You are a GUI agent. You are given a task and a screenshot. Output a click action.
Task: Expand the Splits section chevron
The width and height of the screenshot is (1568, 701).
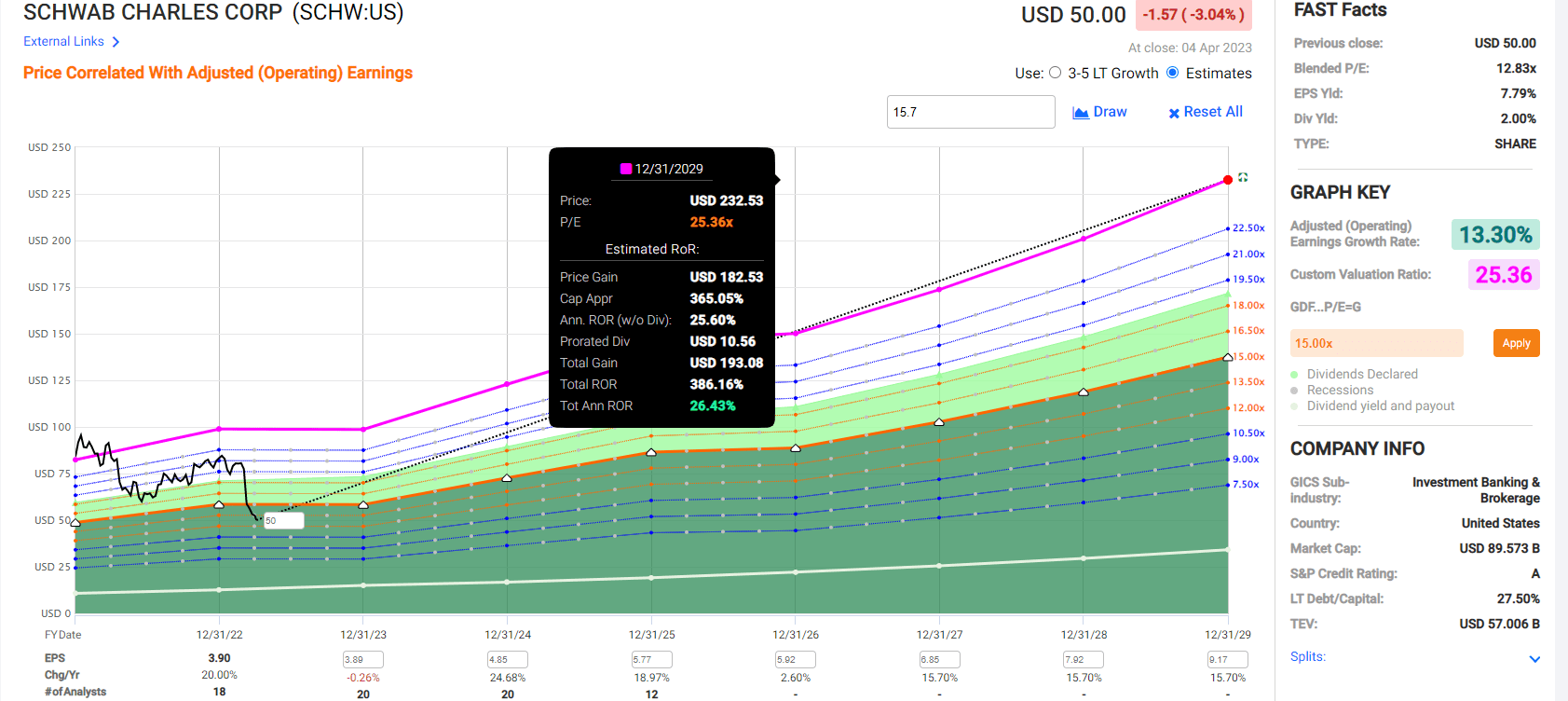coord(1534,659)
